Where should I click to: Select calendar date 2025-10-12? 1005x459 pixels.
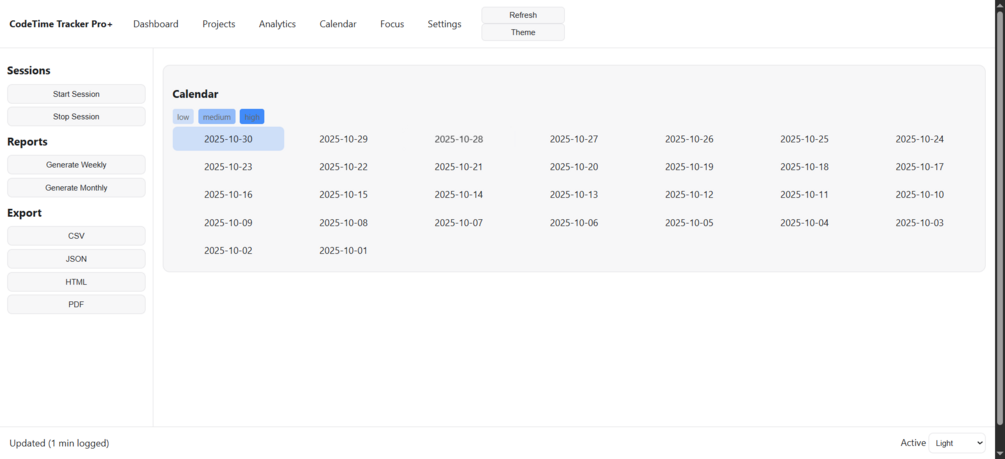pyautogui.click(x=689, y=195)
